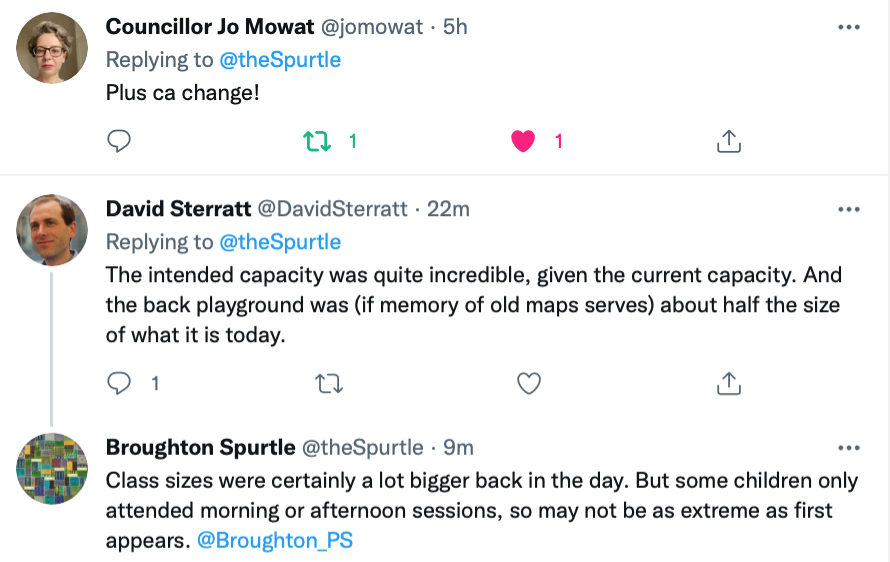The height and width of the screenshot is (562, 890).
Task: Open more options for Broughton Spurtle's tweet
Action: (849, 448)
